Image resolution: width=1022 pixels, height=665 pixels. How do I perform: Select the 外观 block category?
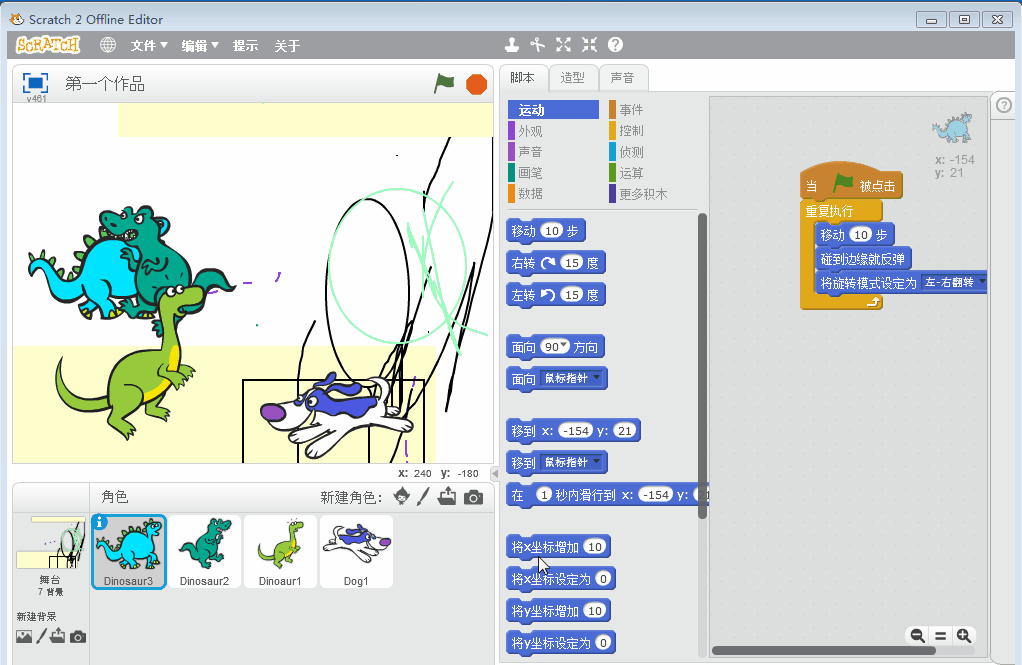coord(553,131)
